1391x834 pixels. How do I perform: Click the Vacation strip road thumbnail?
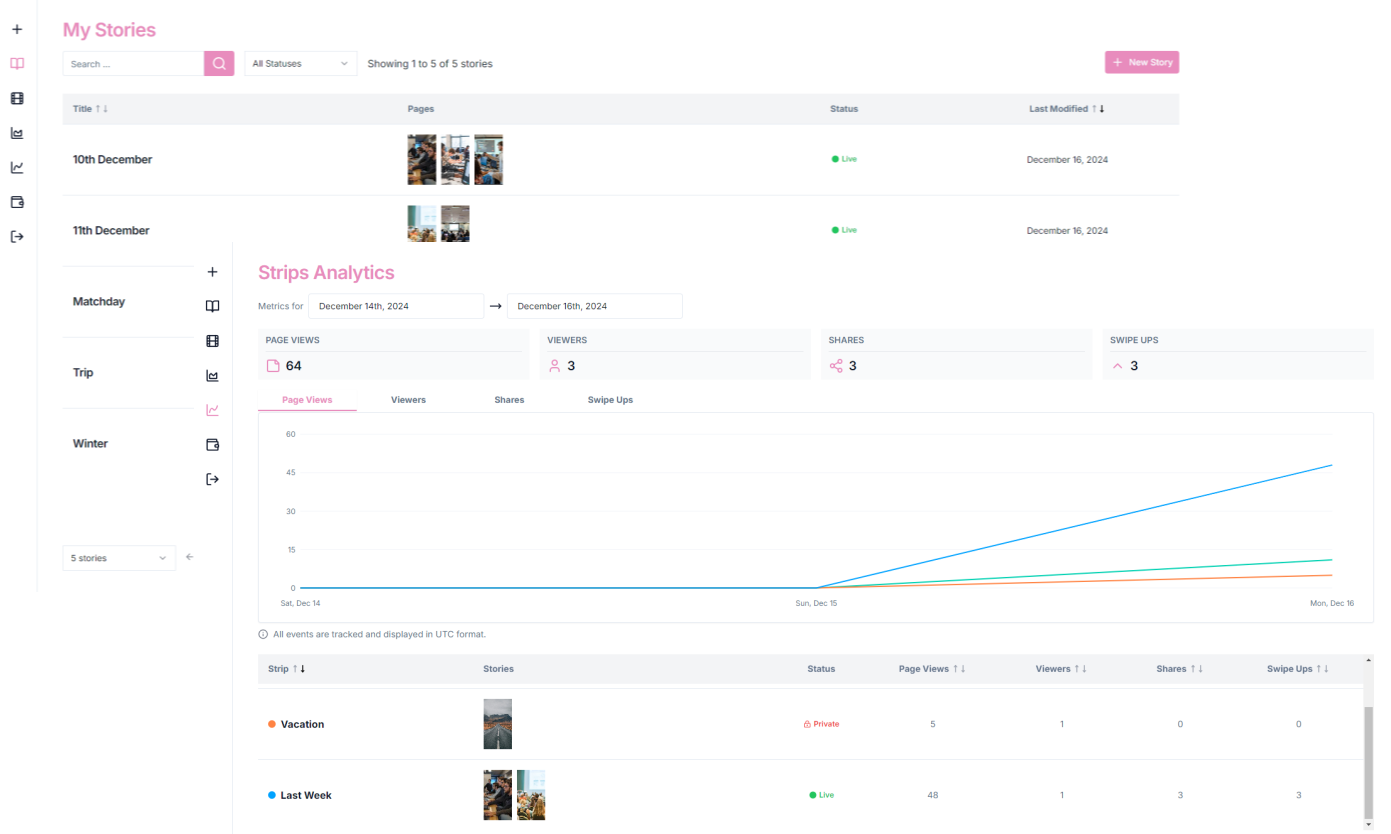coord(497,724)
